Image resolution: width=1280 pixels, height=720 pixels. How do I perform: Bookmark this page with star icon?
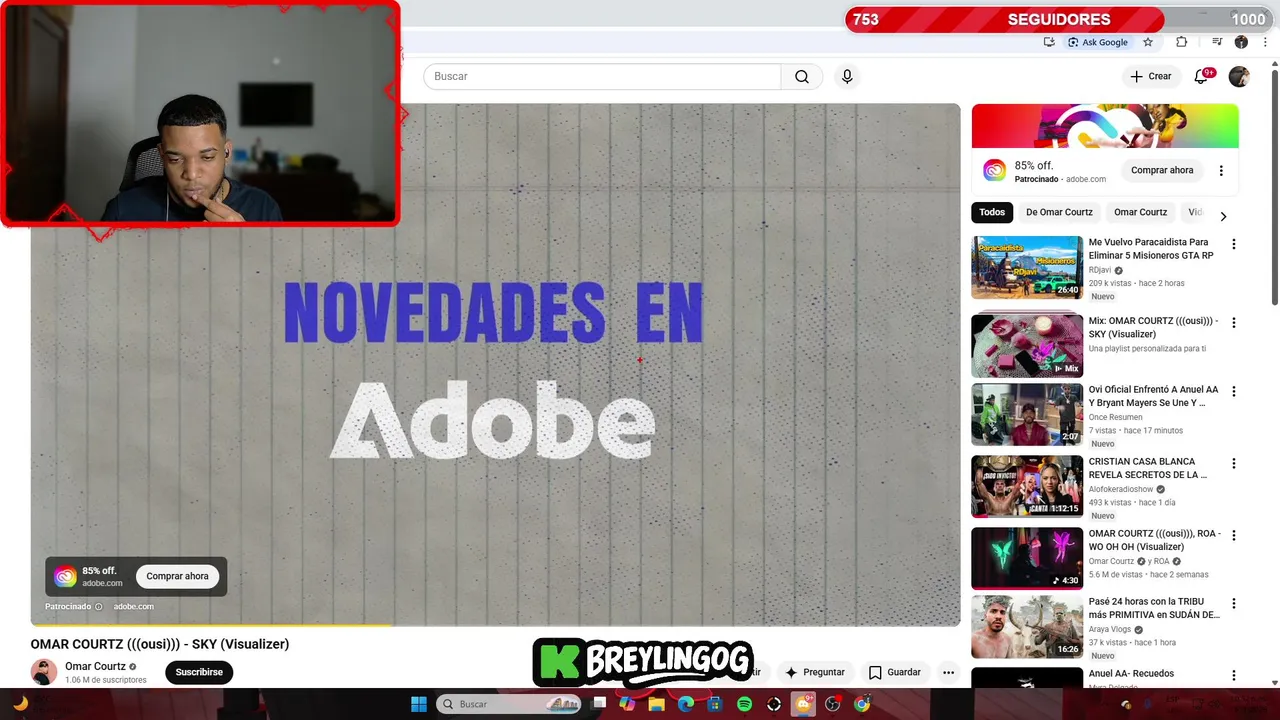1148,42
